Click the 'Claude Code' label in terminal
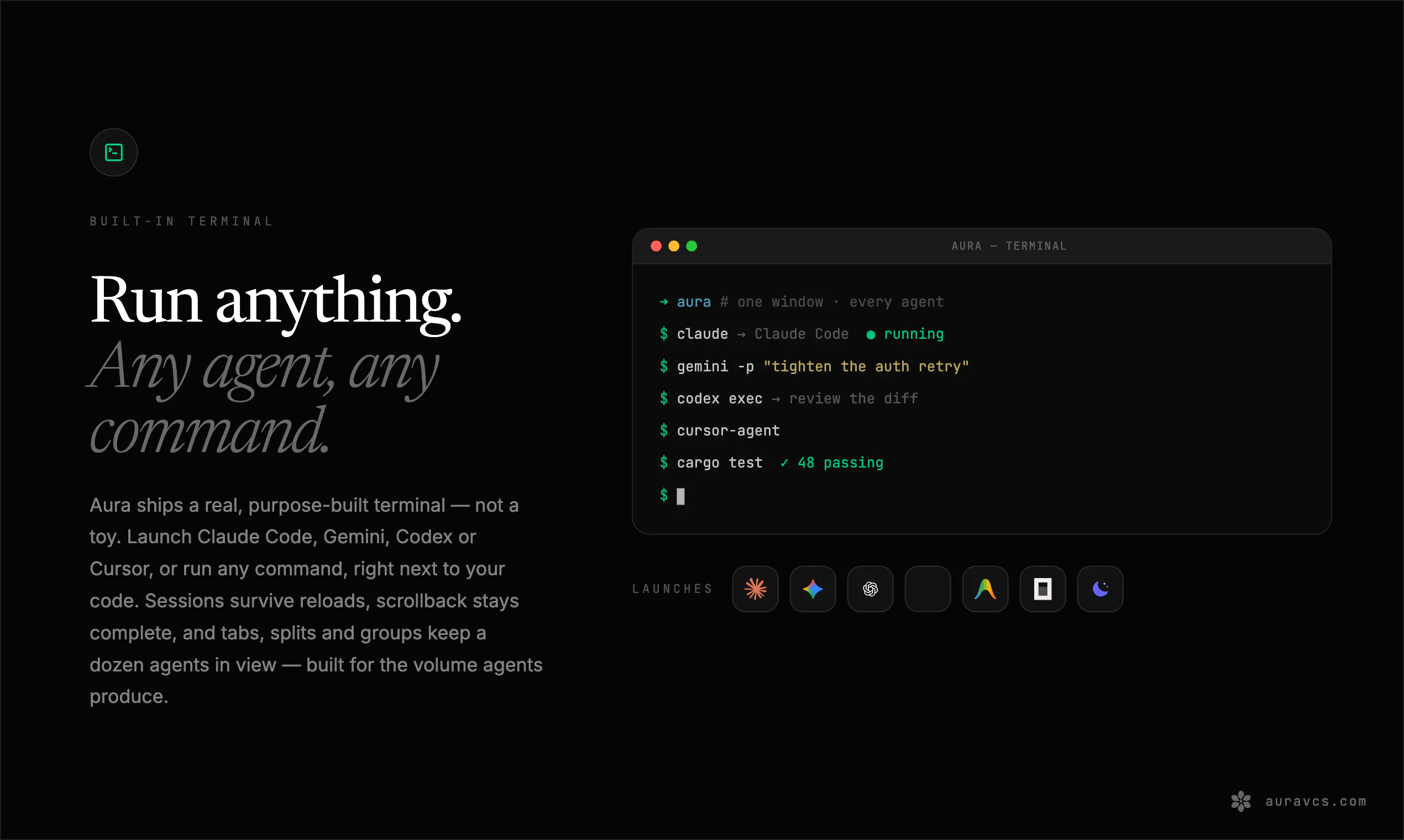The height and width of the screenshot is (840, 1404). [x=801, y=334]
